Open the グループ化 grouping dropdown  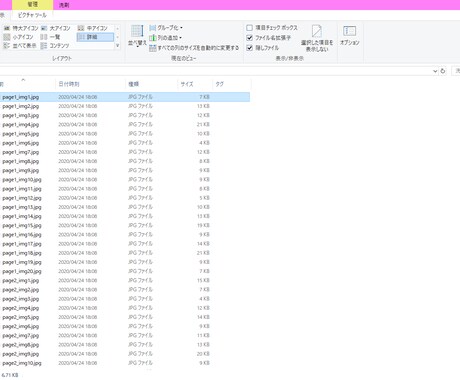[166, 28]
